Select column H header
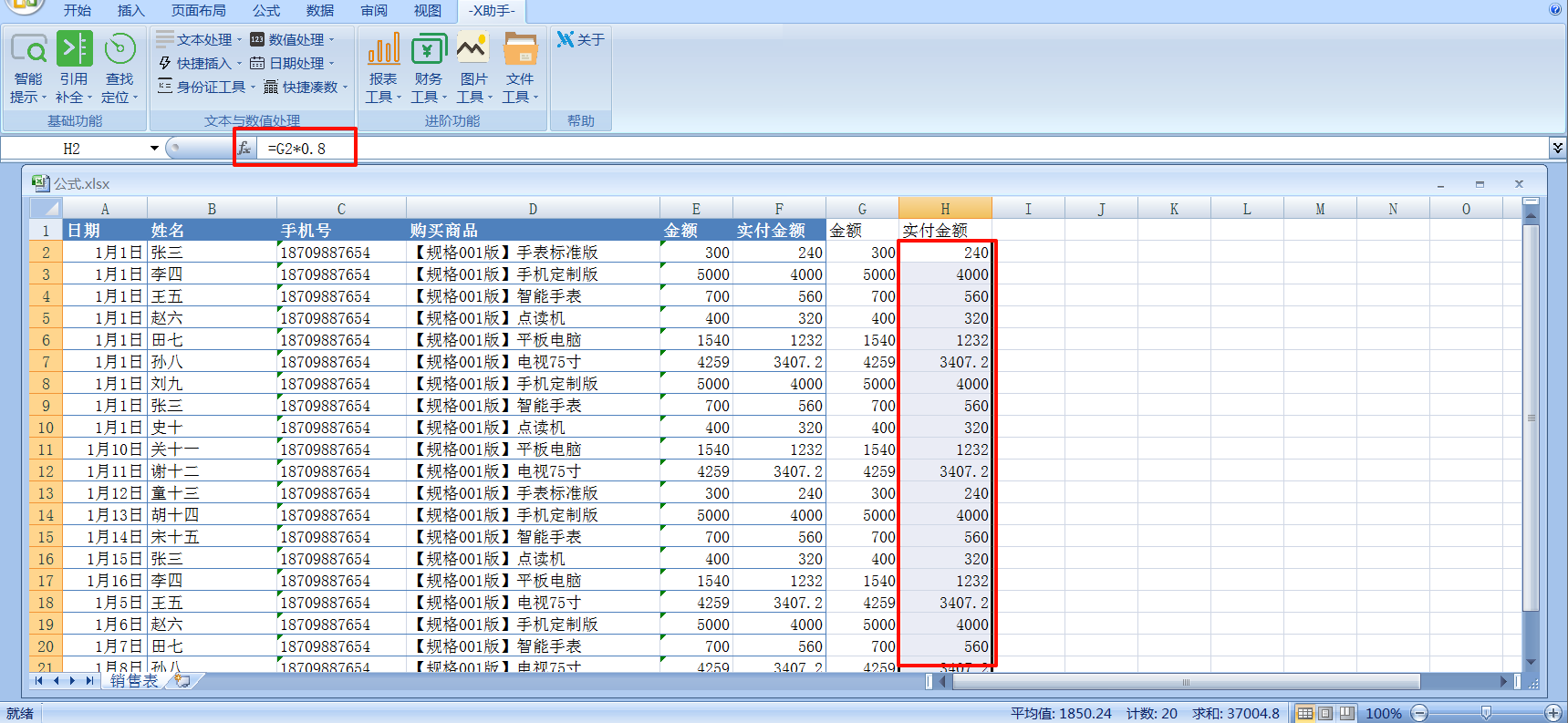This screenshot has height=723, width=1568. [945, 208]
